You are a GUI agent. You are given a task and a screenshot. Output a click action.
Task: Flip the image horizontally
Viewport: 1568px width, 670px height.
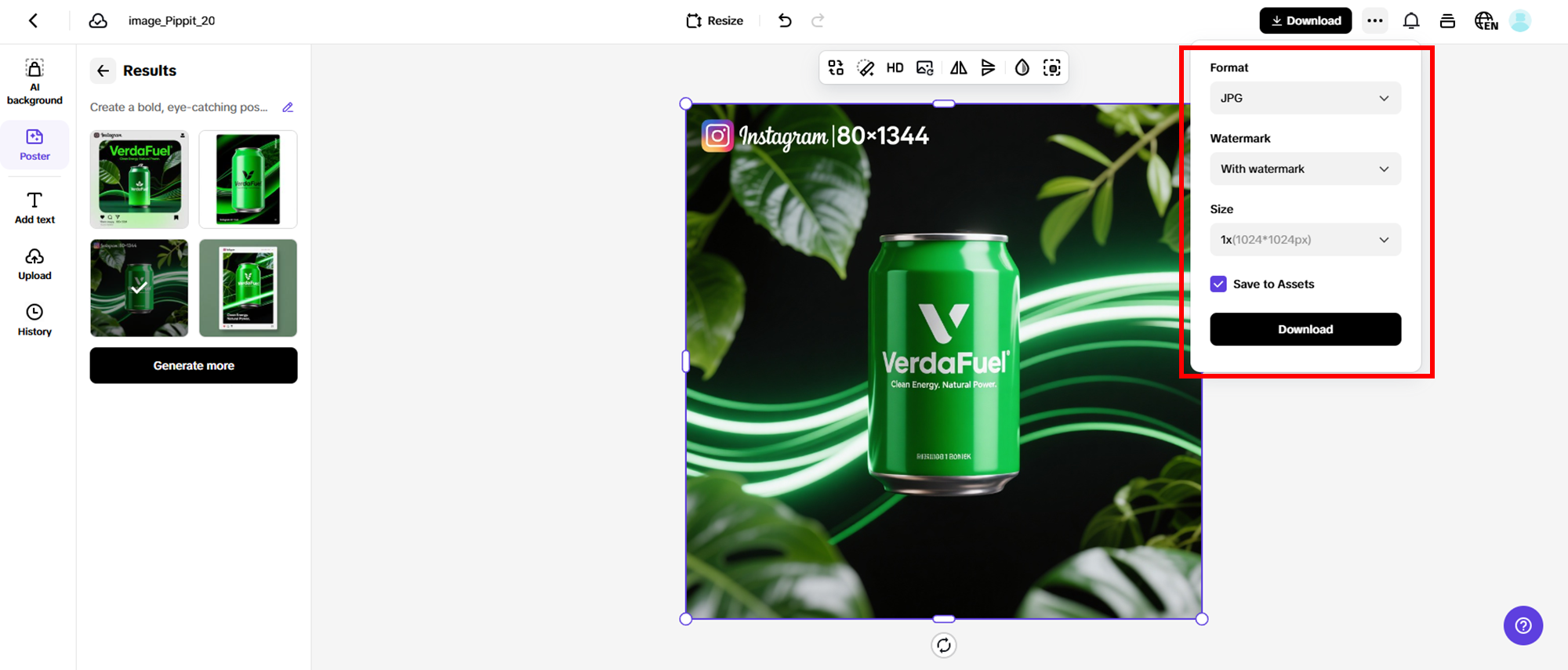(x=958, y=68)
